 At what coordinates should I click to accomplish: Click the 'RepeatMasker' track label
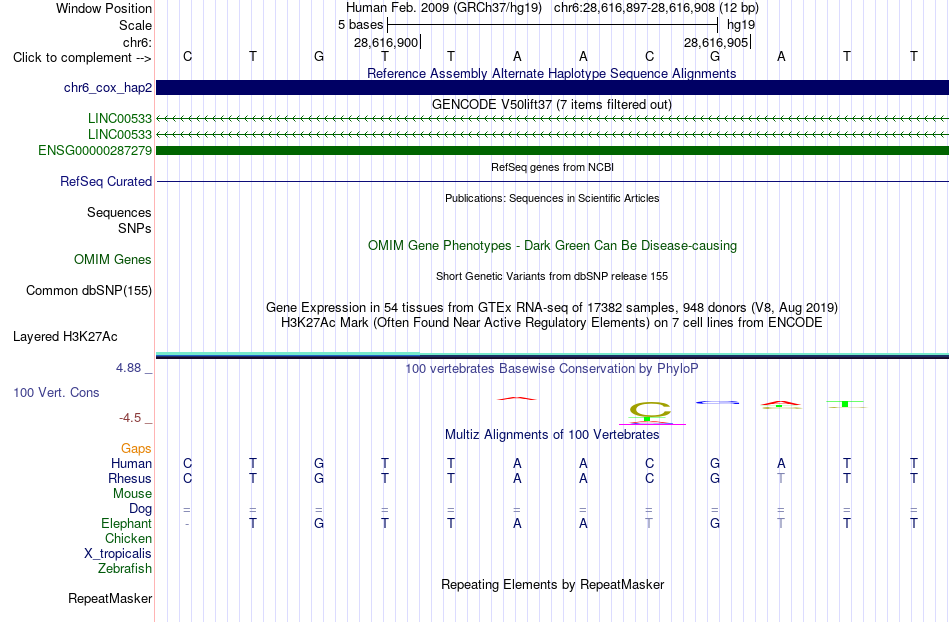110,598
